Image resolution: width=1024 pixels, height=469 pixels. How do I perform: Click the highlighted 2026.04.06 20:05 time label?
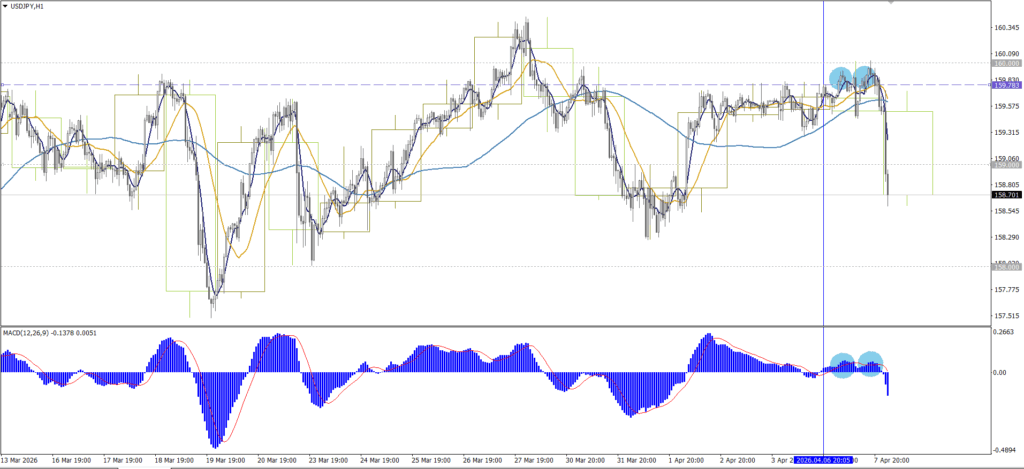[826, 461]
